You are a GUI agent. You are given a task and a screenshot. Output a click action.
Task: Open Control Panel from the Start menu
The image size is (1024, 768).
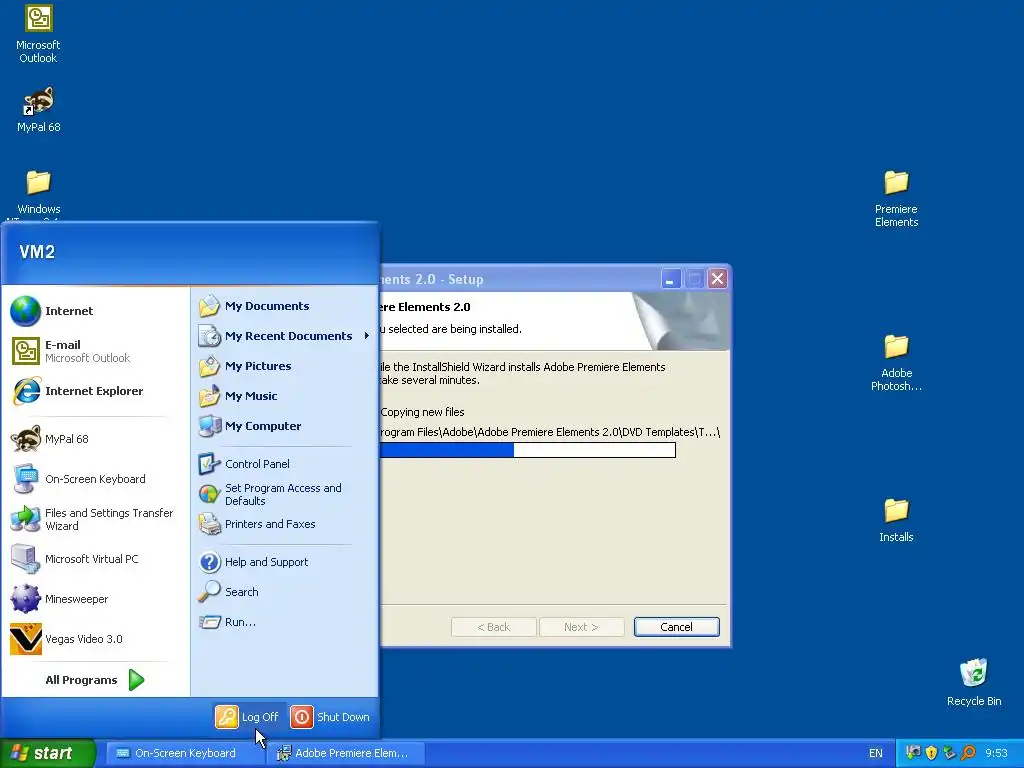click(285, 464)
